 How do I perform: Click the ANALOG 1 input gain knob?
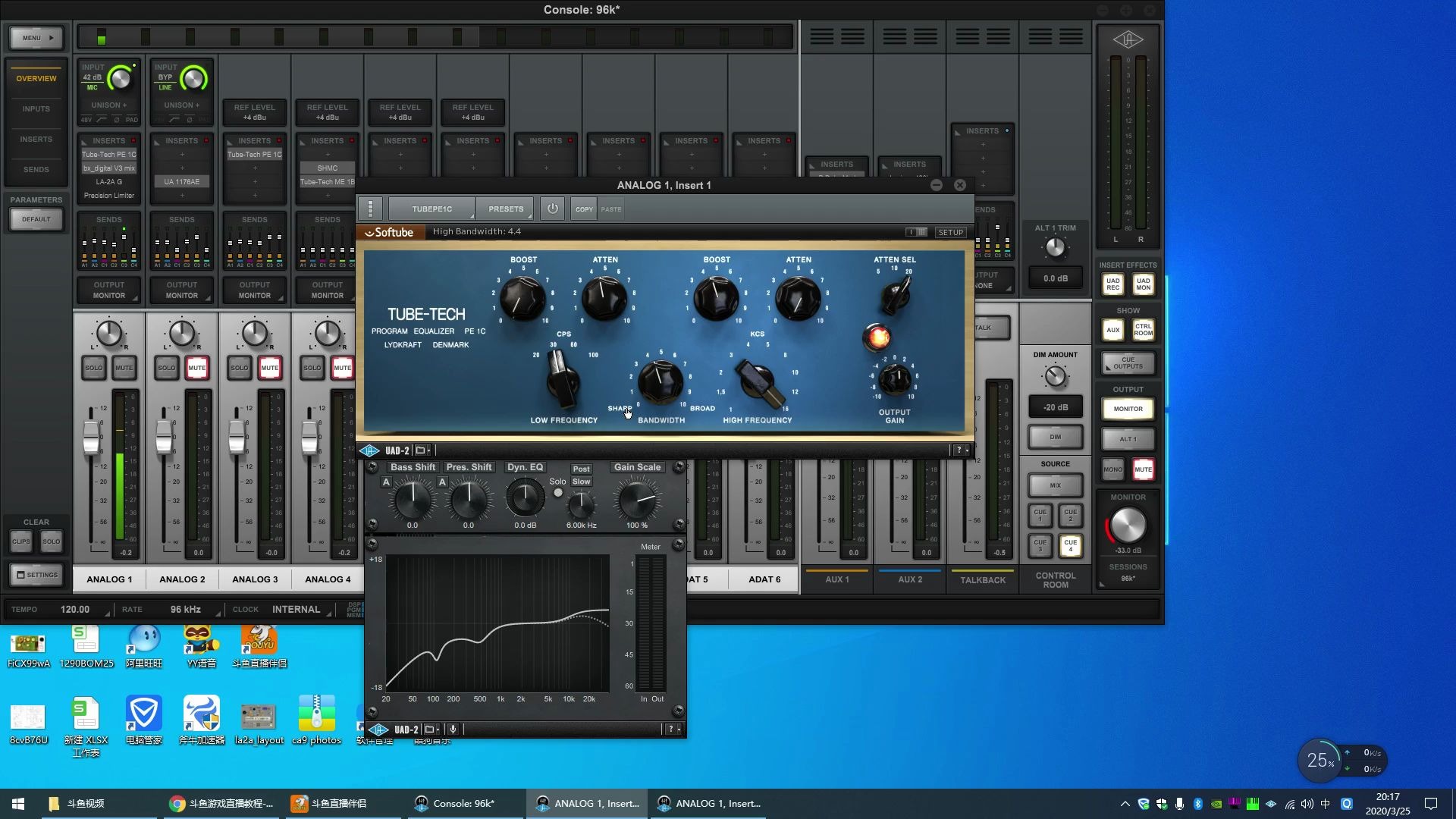120,78
